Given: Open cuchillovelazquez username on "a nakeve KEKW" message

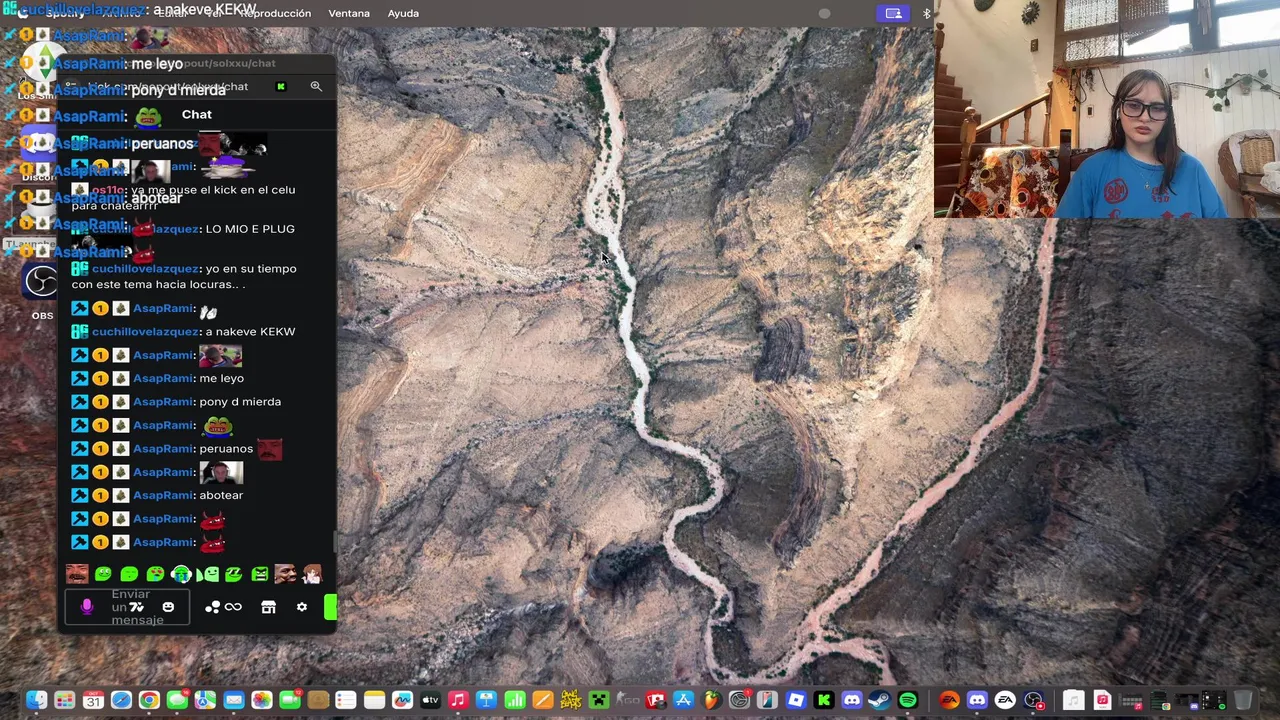Looking at the screenshot, I should (x=145, y=332).
